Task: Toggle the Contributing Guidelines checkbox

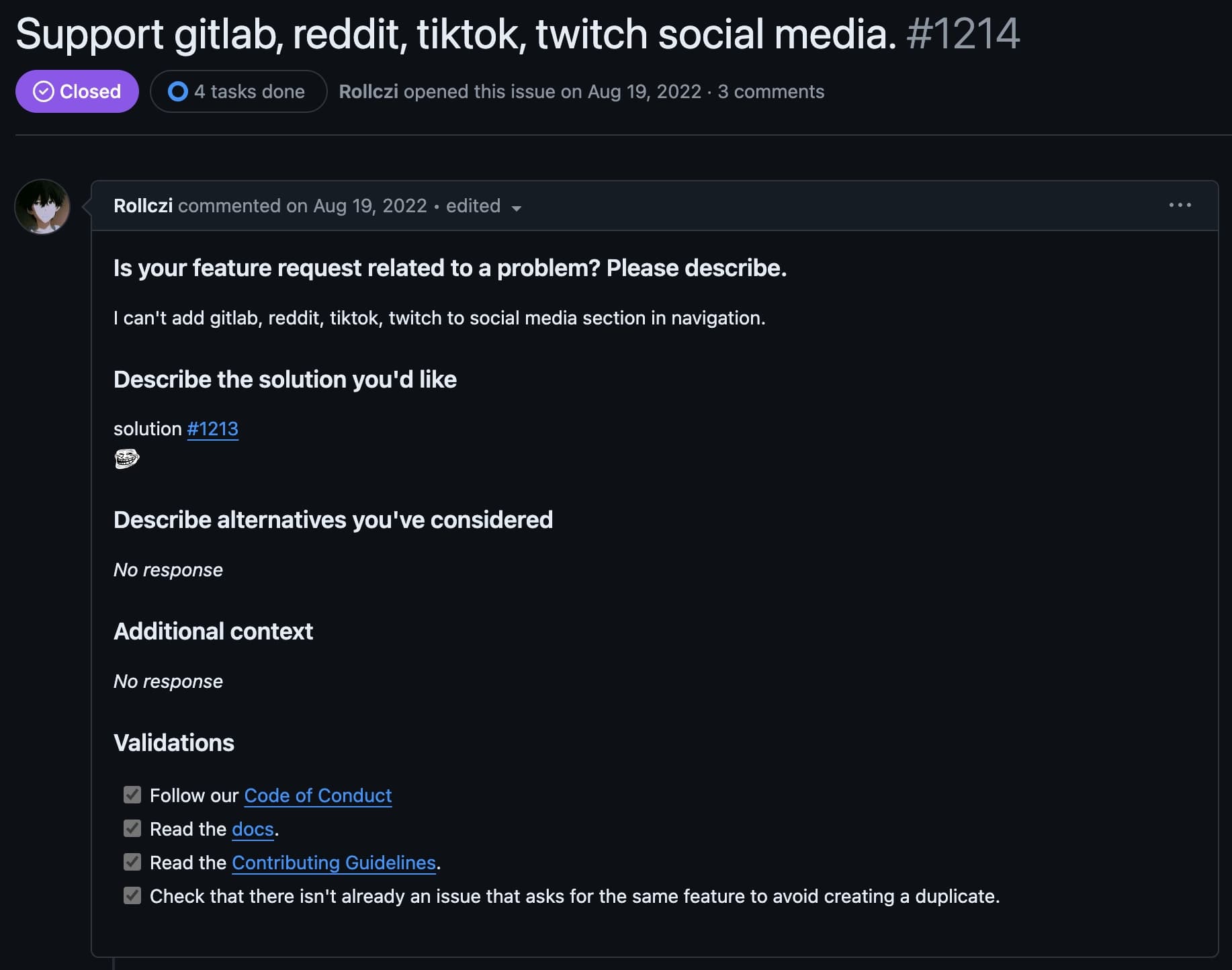Action: tap(132, 862)
